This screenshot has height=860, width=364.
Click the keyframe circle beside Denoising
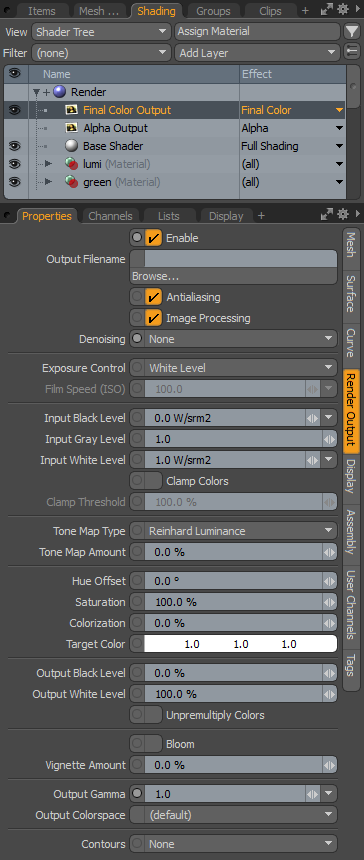[x=137, y=339]
